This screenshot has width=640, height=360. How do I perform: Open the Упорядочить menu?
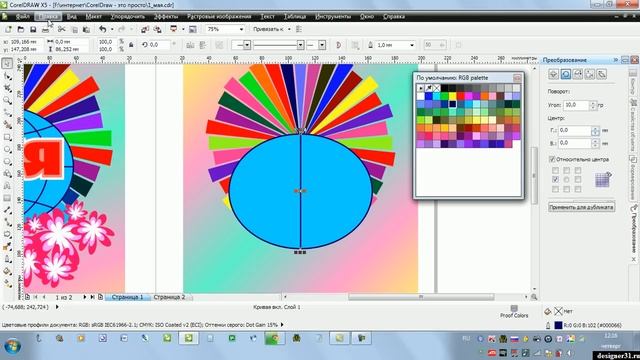[x=128, y=17]
